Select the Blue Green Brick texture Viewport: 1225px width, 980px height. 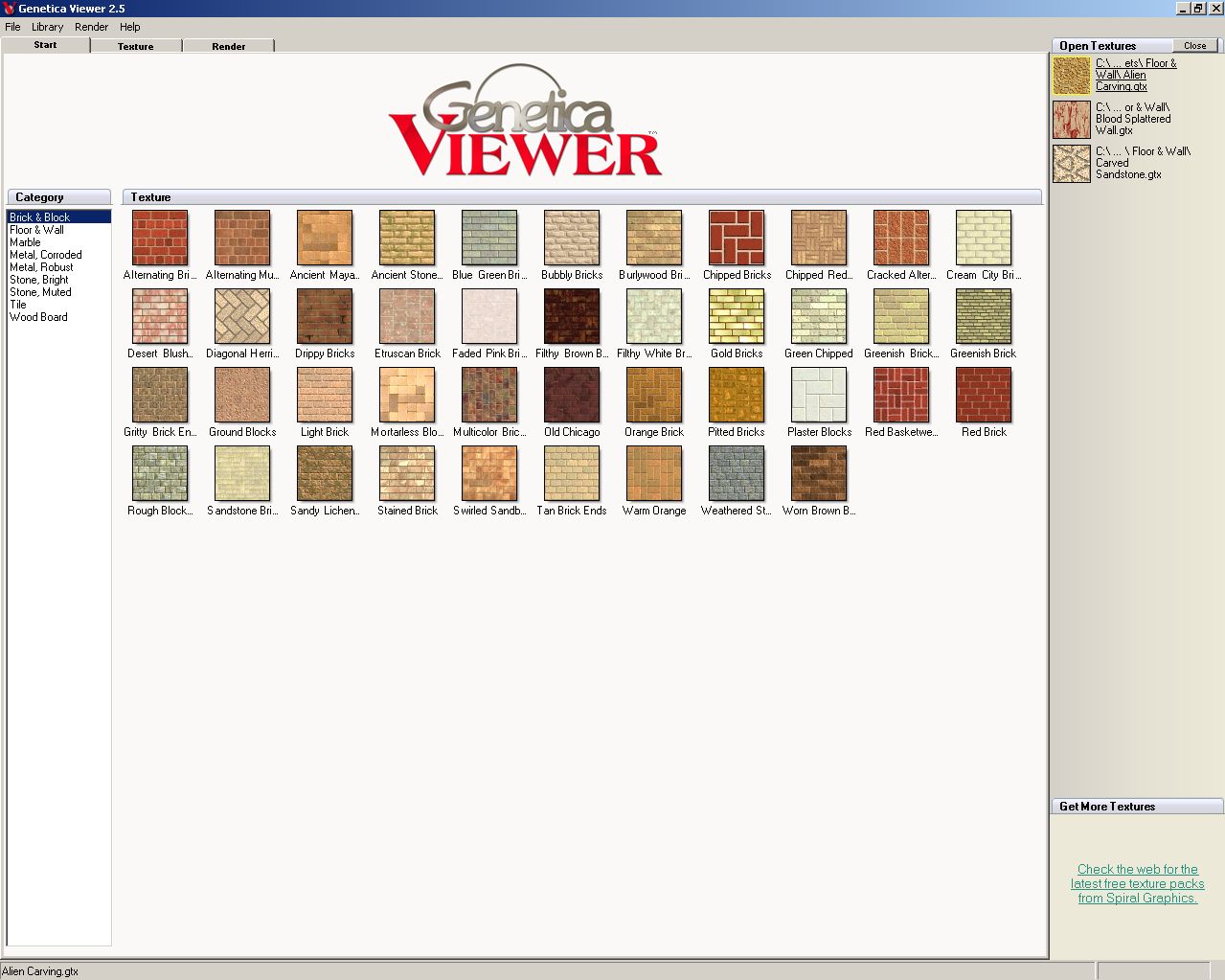coord(489,238)
